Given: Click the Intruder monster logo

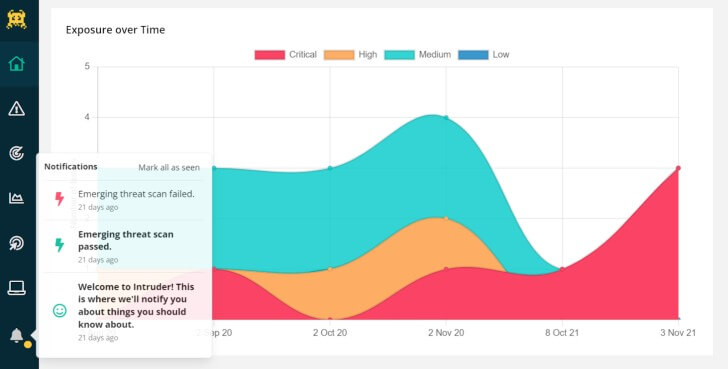Looking at the screenshot, I should pos(17,19).
